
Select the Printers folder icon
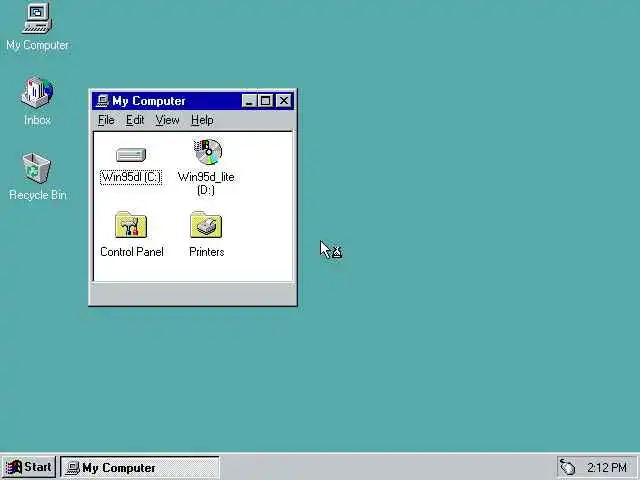pos(206,224)
